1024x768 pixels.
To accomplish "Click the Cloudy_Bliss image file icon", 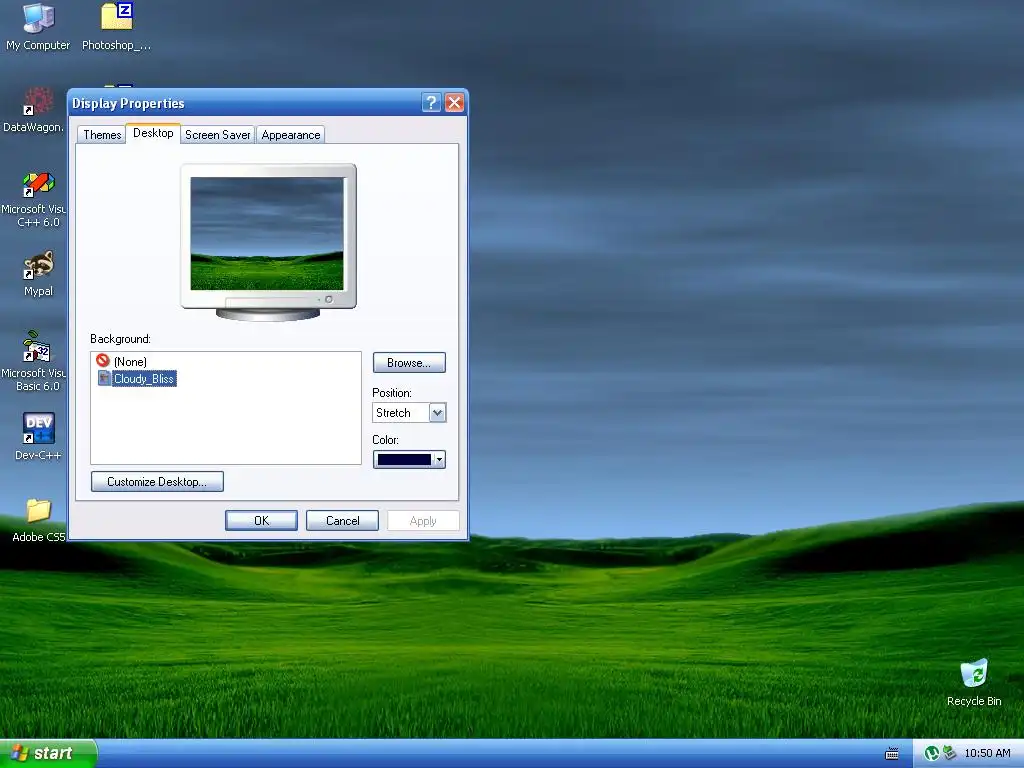I will click(104, 378).
